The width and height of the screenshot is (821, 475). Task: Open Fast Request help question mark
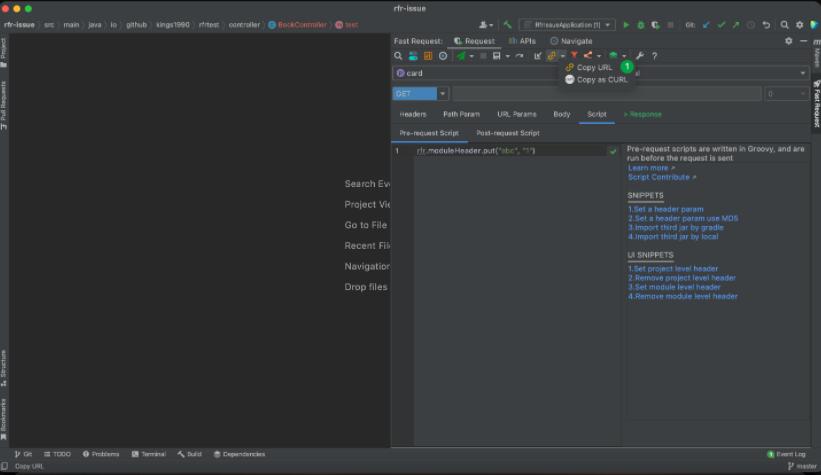(654, 56)
